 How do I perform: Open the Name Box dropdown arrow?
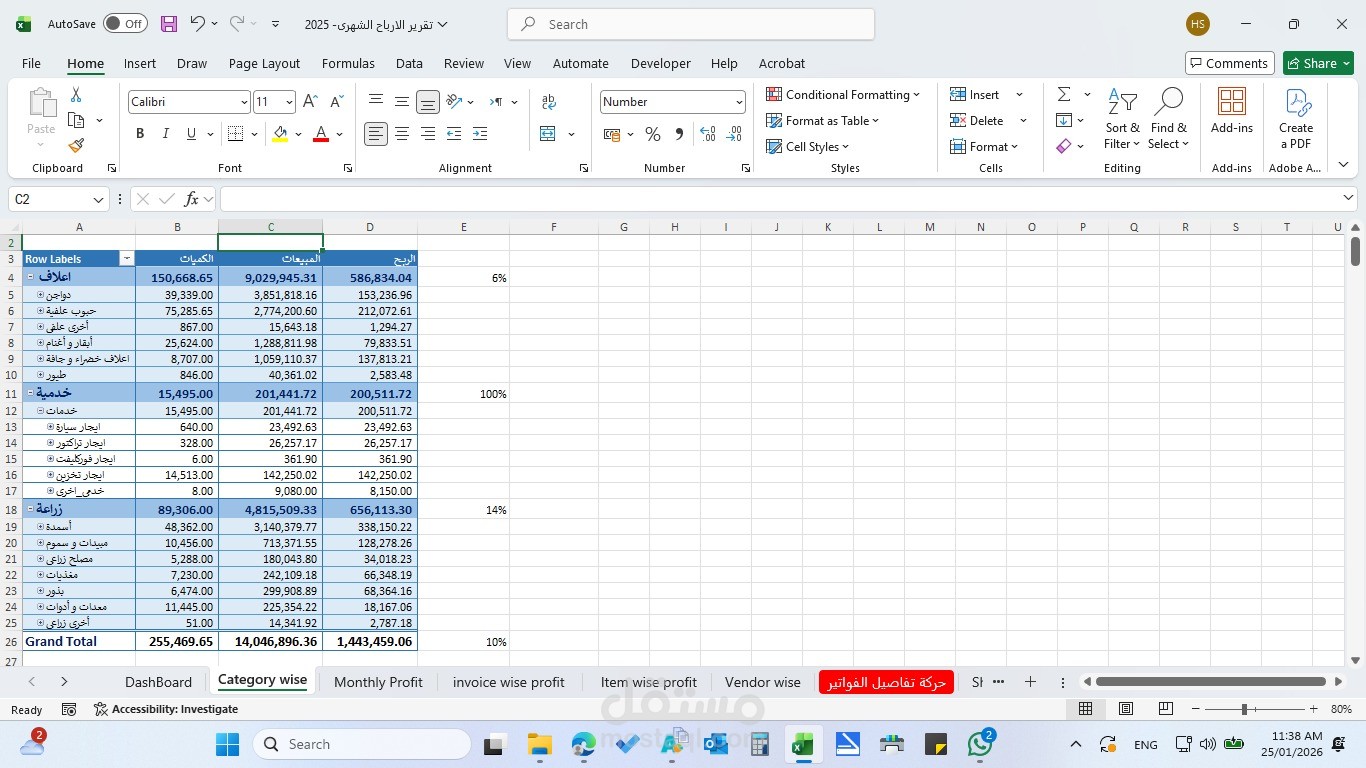(98, 199)
